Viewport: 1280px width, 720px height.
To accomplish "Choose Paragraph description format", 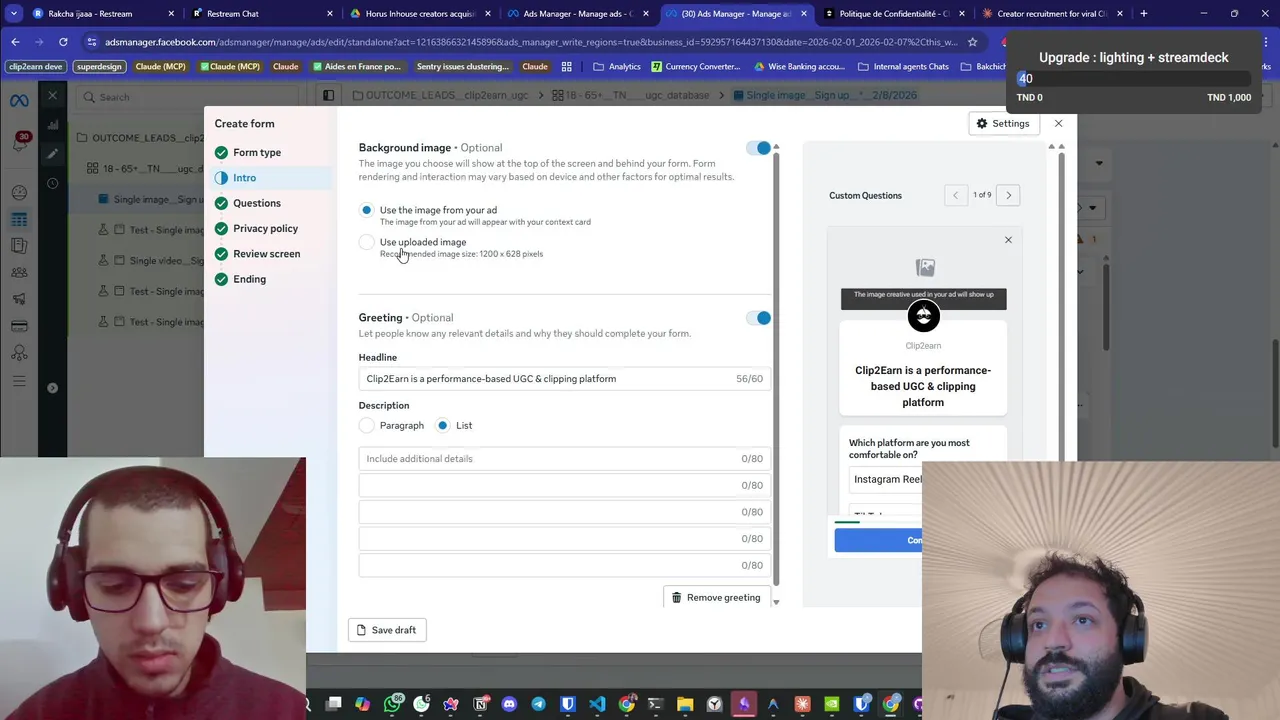I will click(x=367, y=425).
